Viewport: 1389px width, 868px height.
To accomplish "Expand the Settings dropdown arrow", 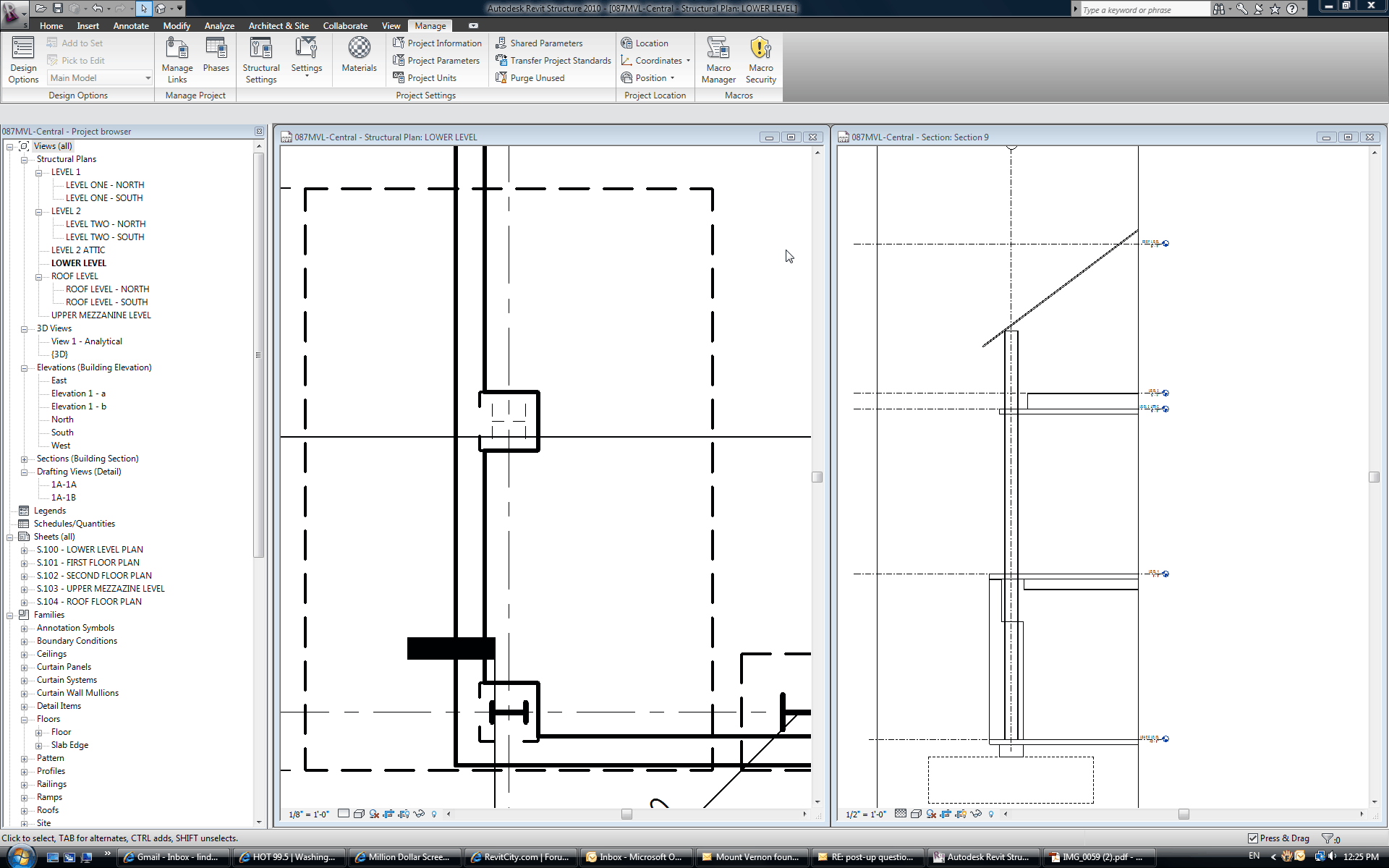I will [x=307, y=77].
